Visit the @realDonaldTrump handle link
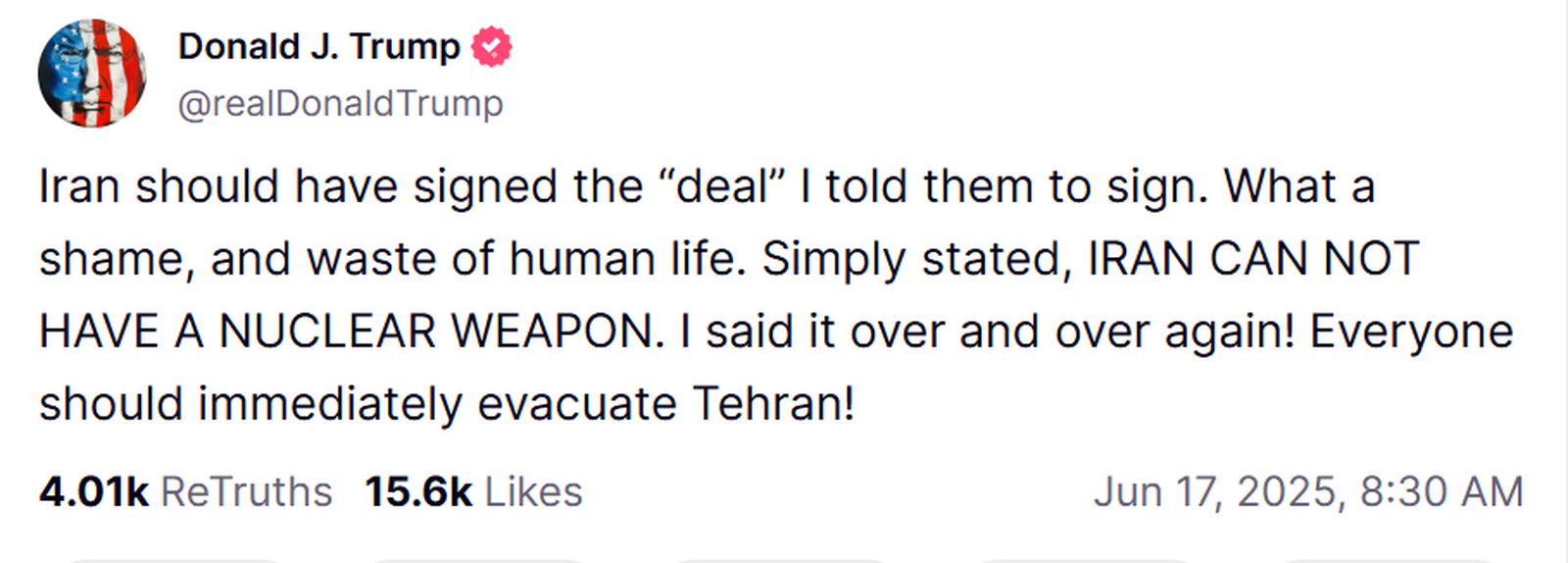This screenshot has width=1568, height=563. coord(340,103)
